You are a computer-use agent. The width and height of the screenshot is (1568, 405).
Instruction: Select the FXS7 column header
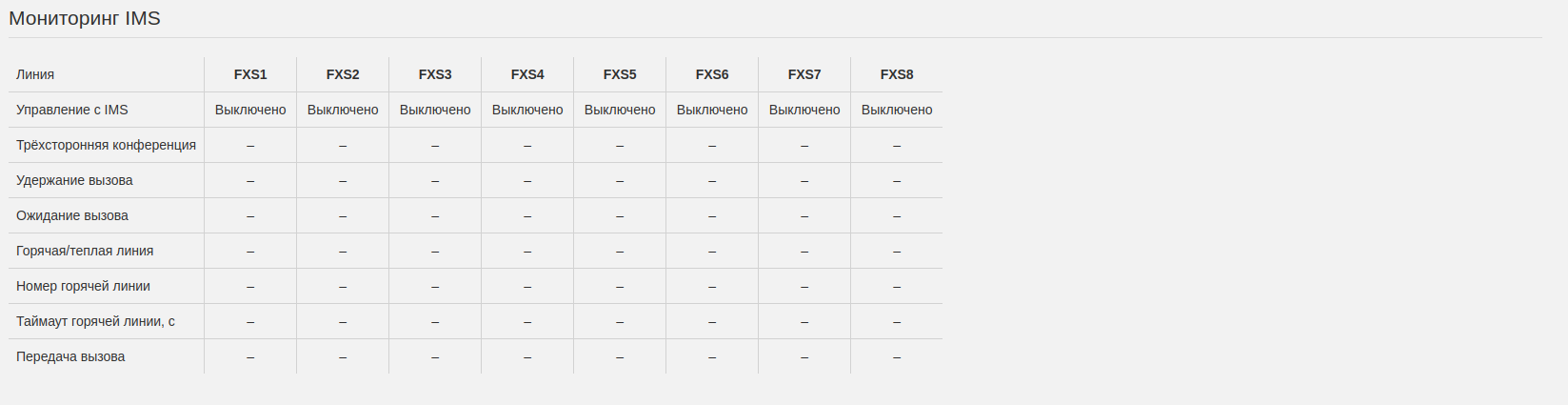tap(804, 74)
